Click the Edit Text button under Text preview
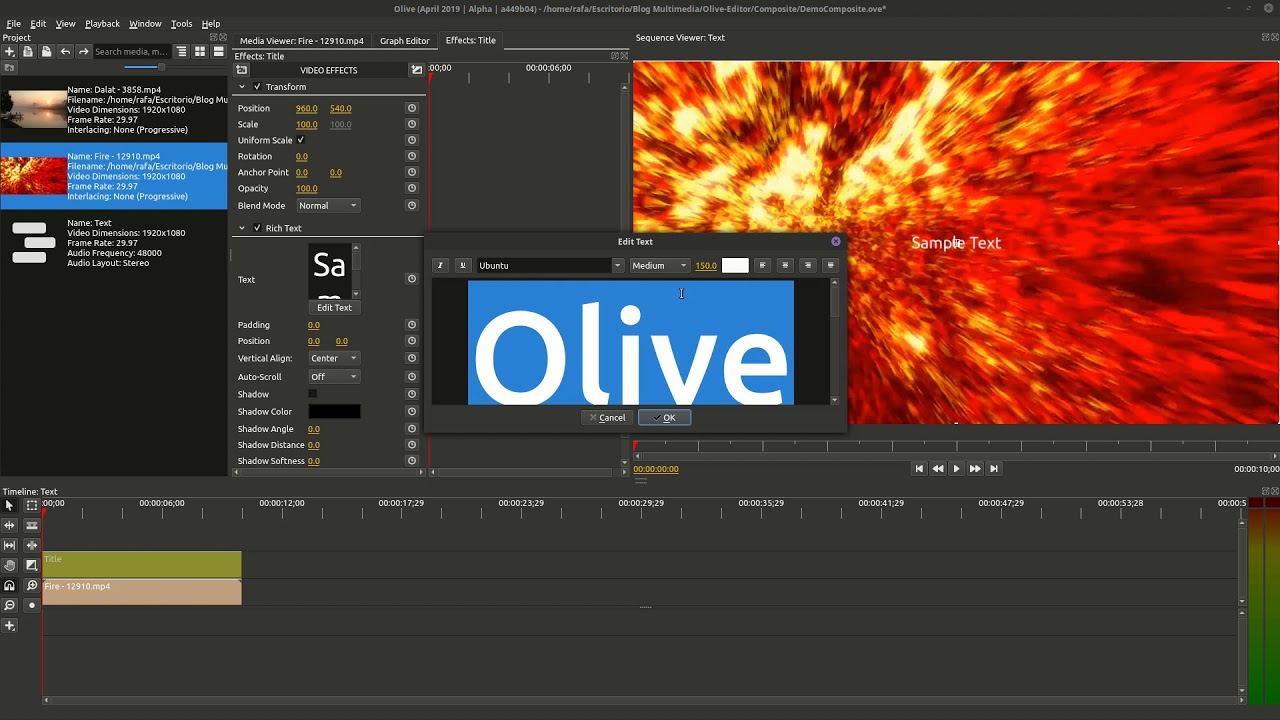The height and width of the screenshot is (720, 1280). [334, 308]
